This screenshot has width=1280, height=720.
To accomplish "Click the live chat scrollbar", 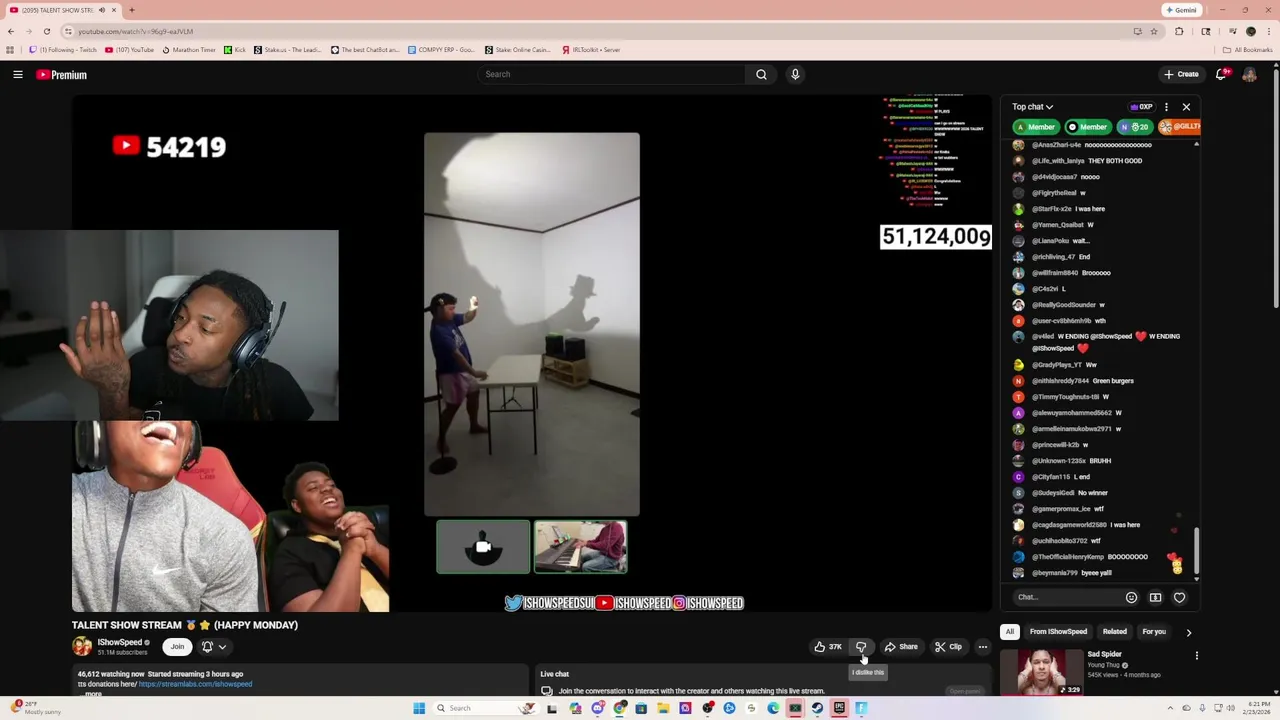I will tap(1196, 553).
